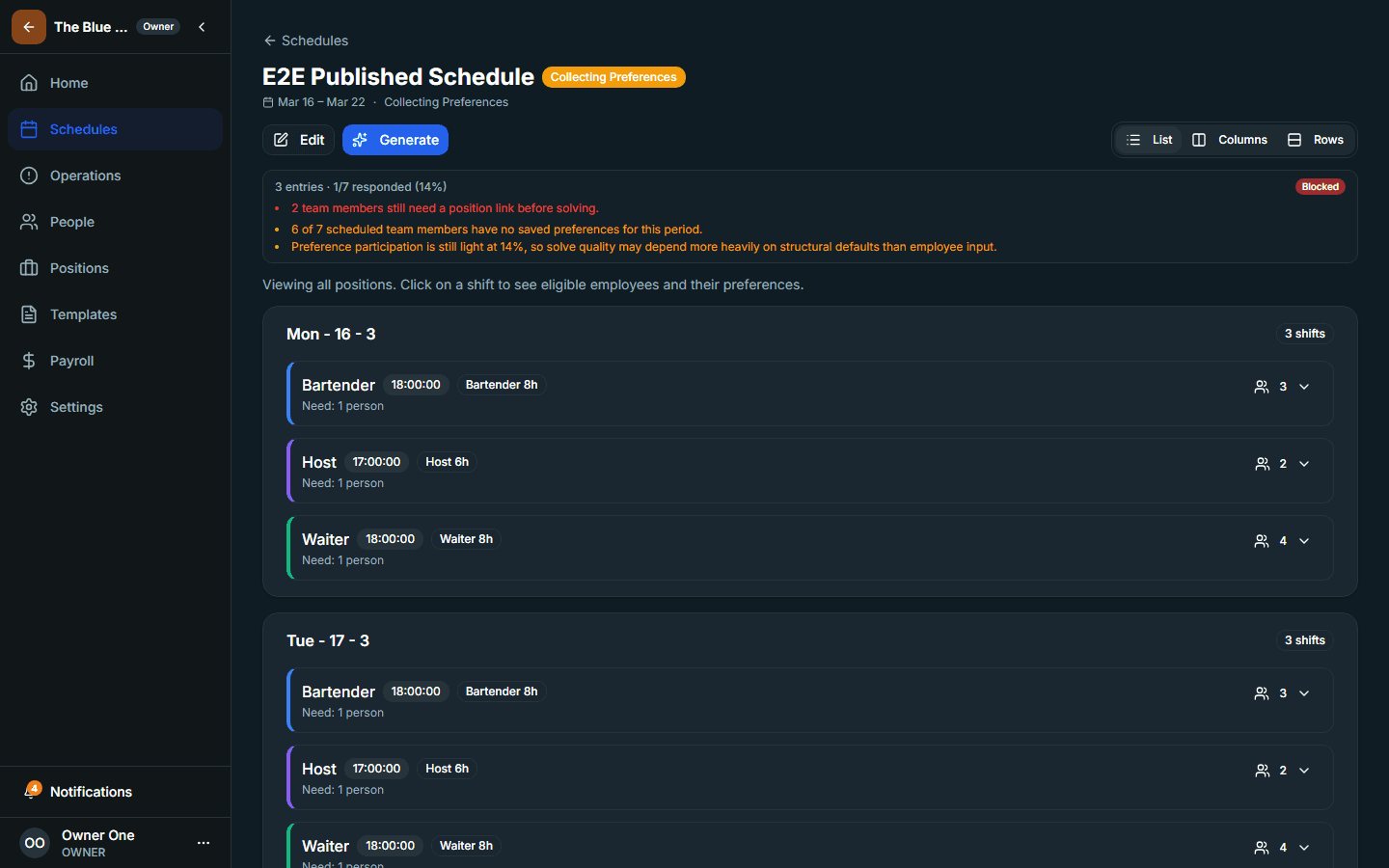Image resolution: width=1389 pixels, height=868 pixels.
Task: Click the Payroll dollar icon
Action: pyautogui.click(x=29, y=361)
